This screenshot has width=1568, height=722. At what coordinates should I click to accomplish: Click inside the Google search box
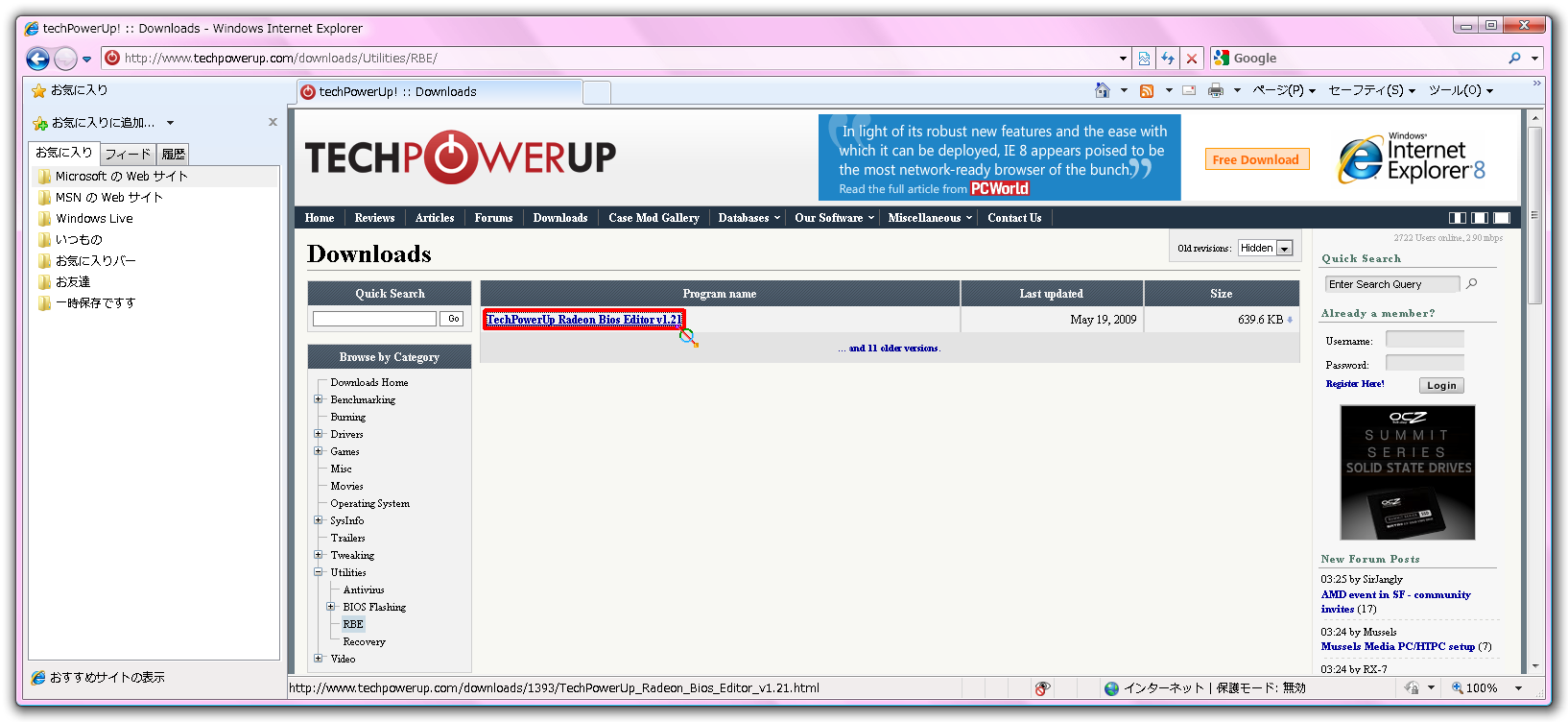coord(1367,59)
